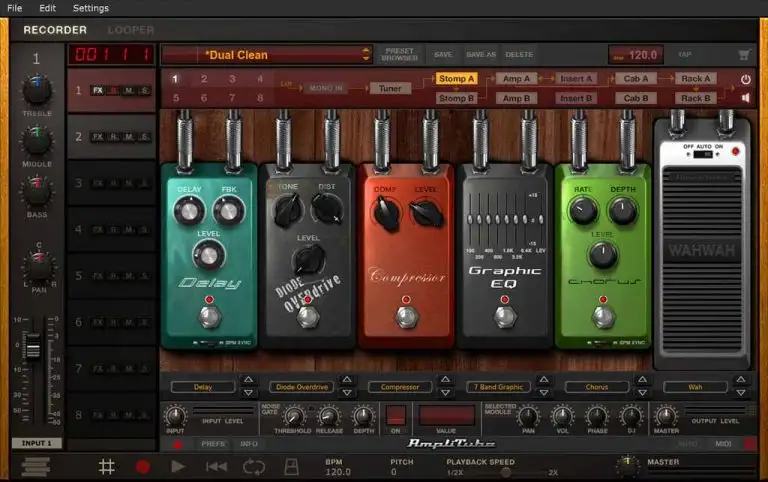Open the File menu
Screen dimensions: 768x482
(x=14, y=8)
